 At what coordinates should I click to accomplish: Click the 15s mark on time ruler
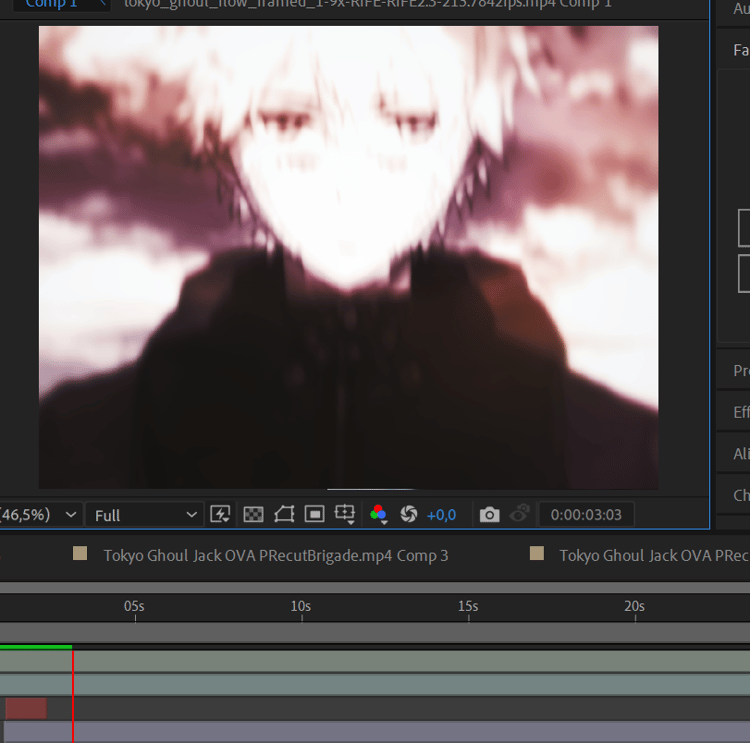[468, 607]
